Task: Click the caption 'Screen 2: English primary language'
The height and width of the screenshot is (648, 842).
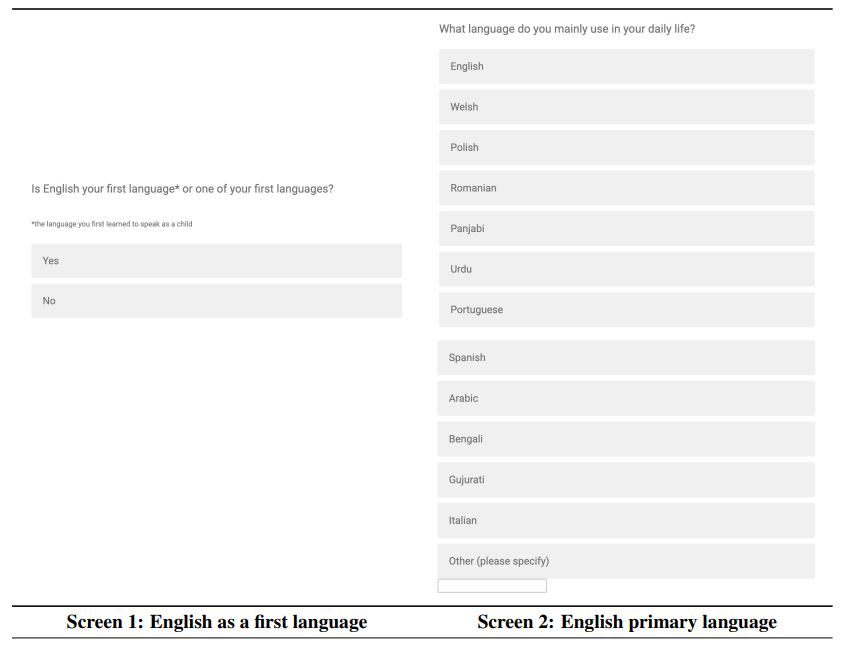Action: click(x=627, y=622)
